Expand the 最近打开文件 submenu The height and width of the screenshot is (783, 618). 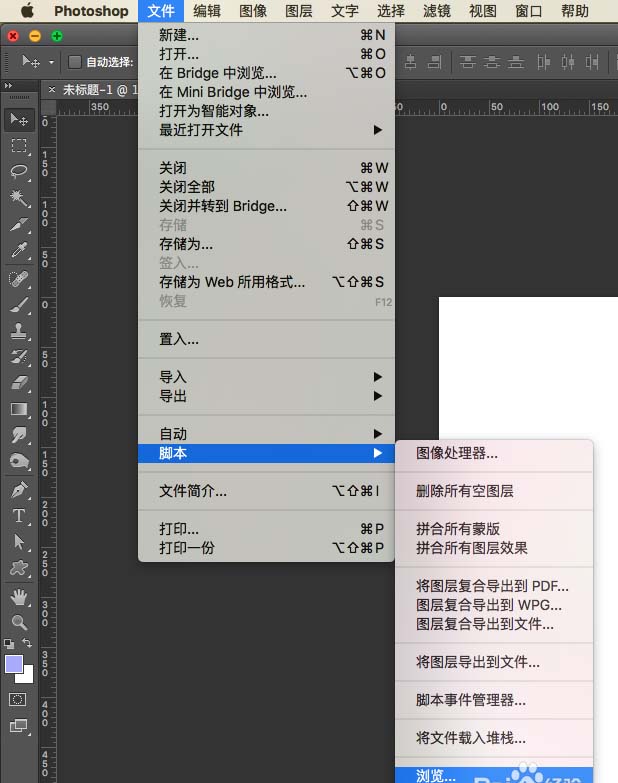click(x=266, y=130)
